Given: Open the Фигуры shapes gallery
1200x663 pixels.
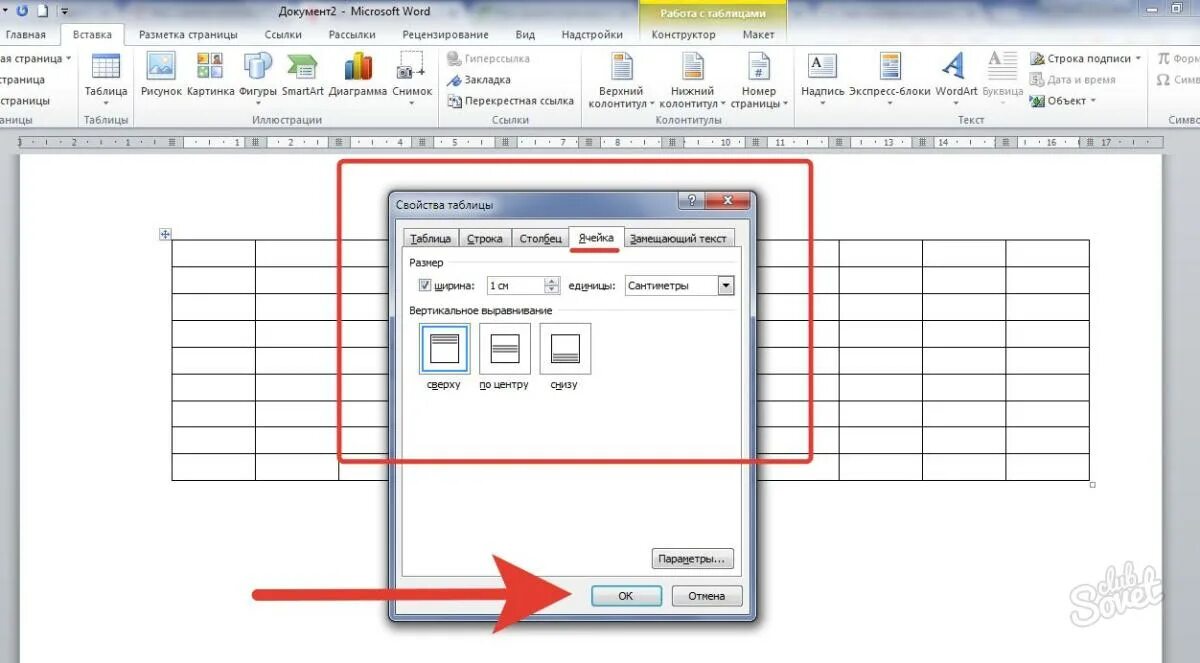Looking at the screenshot, I should click(258, 80).
